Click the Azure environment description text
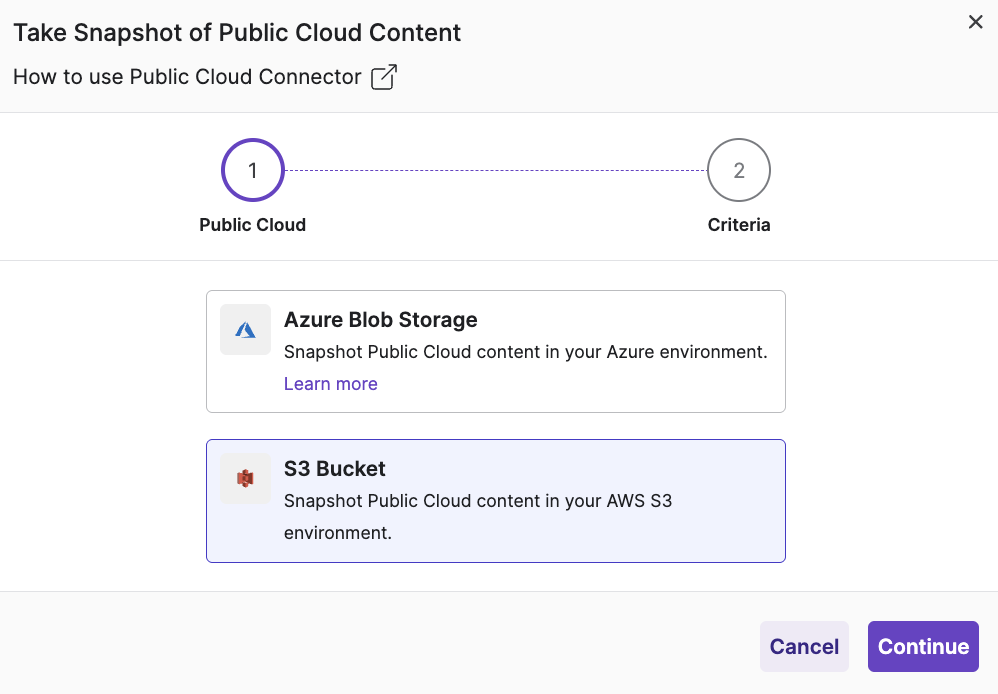The image size is (998, 694). 526,351
